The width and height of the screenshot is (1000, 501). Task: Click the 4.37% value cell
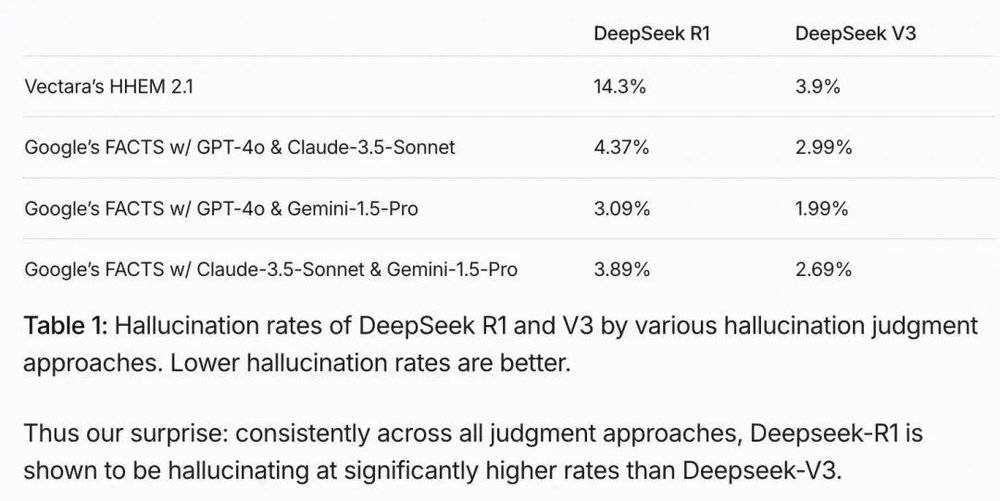click(622, 147)
